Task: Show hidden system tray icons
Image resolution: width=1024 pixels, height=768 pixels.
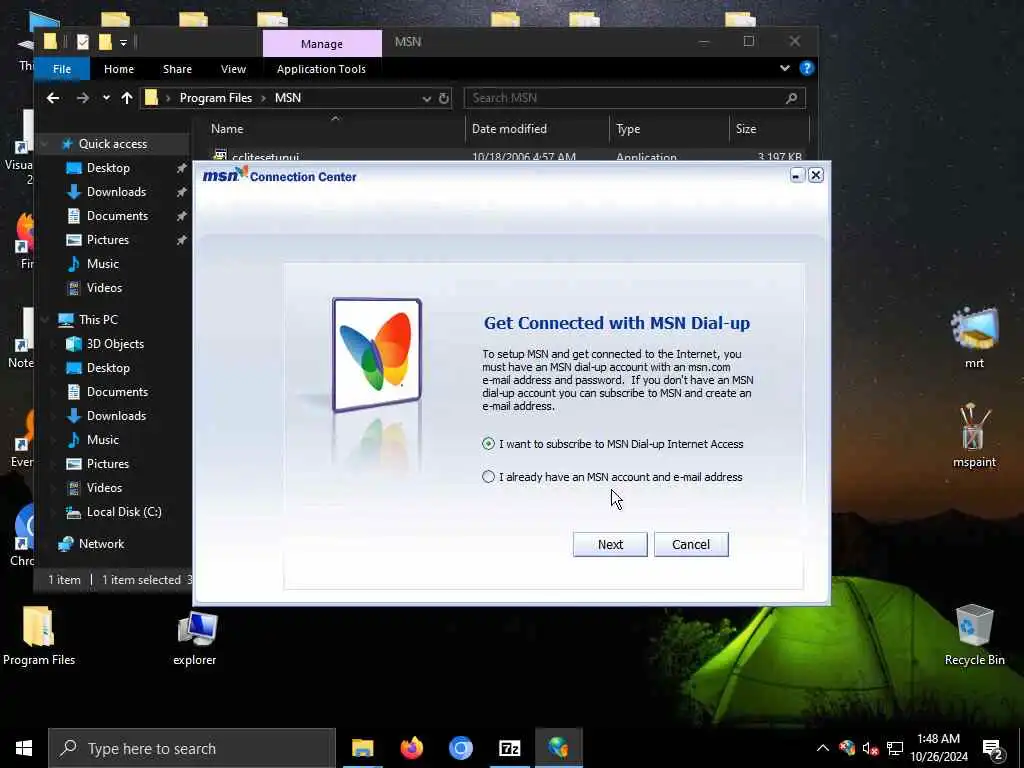Action: coord(823,748)
